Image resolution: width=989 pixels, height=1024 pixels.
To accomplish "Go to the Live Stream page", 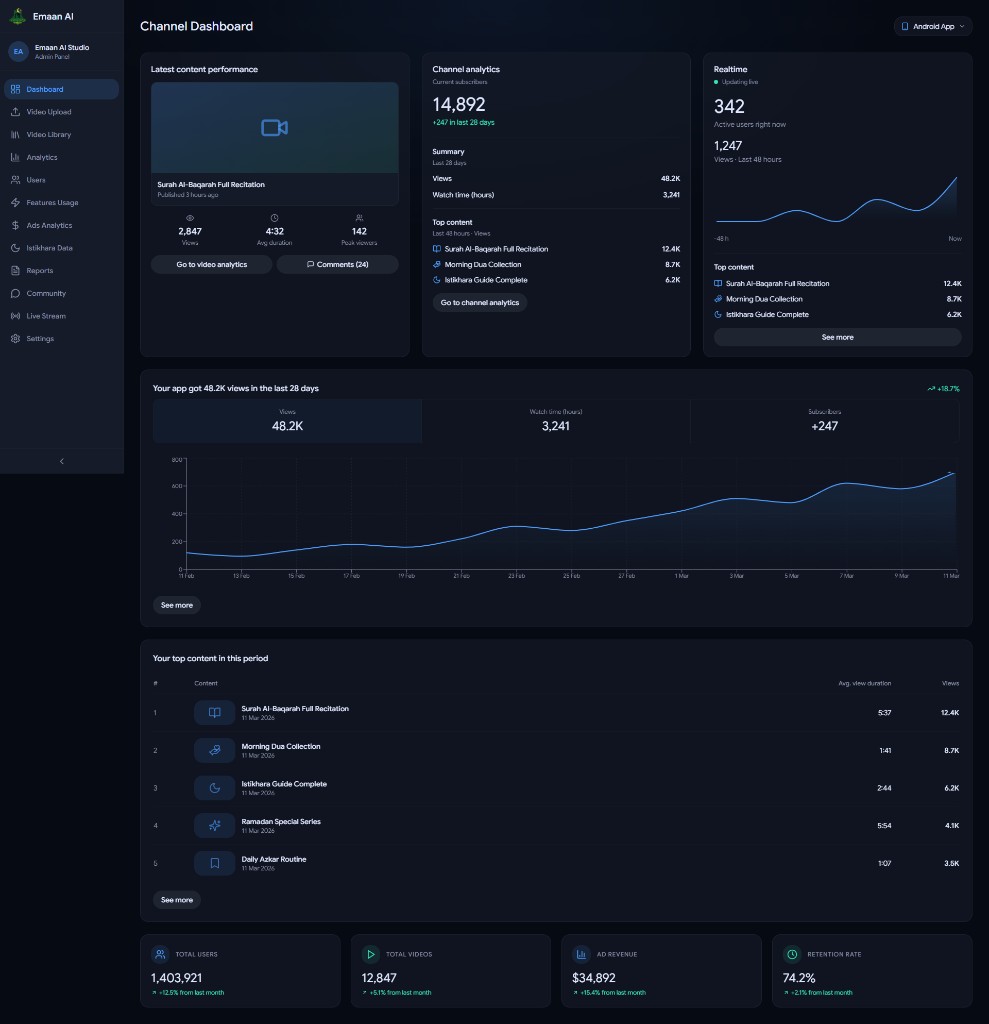I will pos(61,316).
